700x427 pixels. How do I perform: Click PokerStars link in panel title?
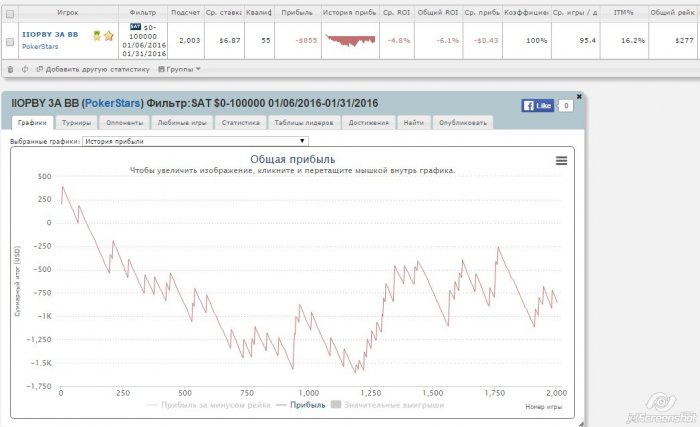112,103
